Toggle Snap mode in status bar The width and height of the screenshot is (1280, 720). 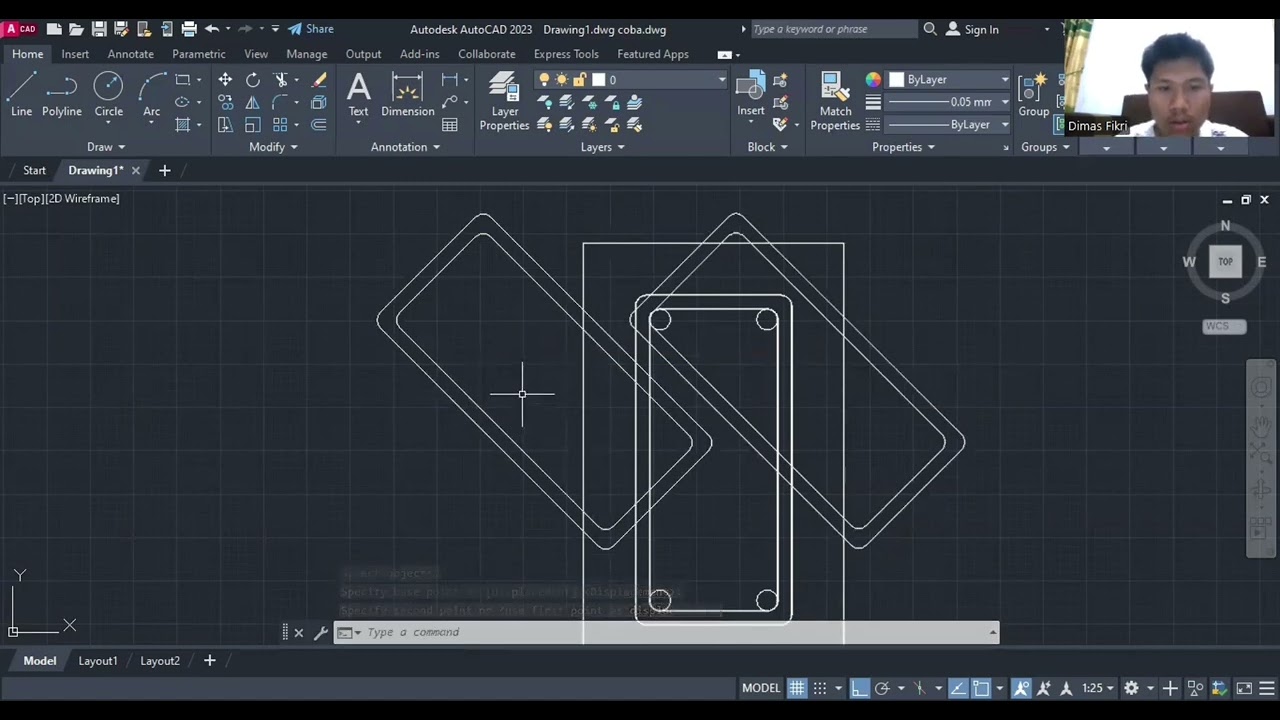[x=820, y=688]
